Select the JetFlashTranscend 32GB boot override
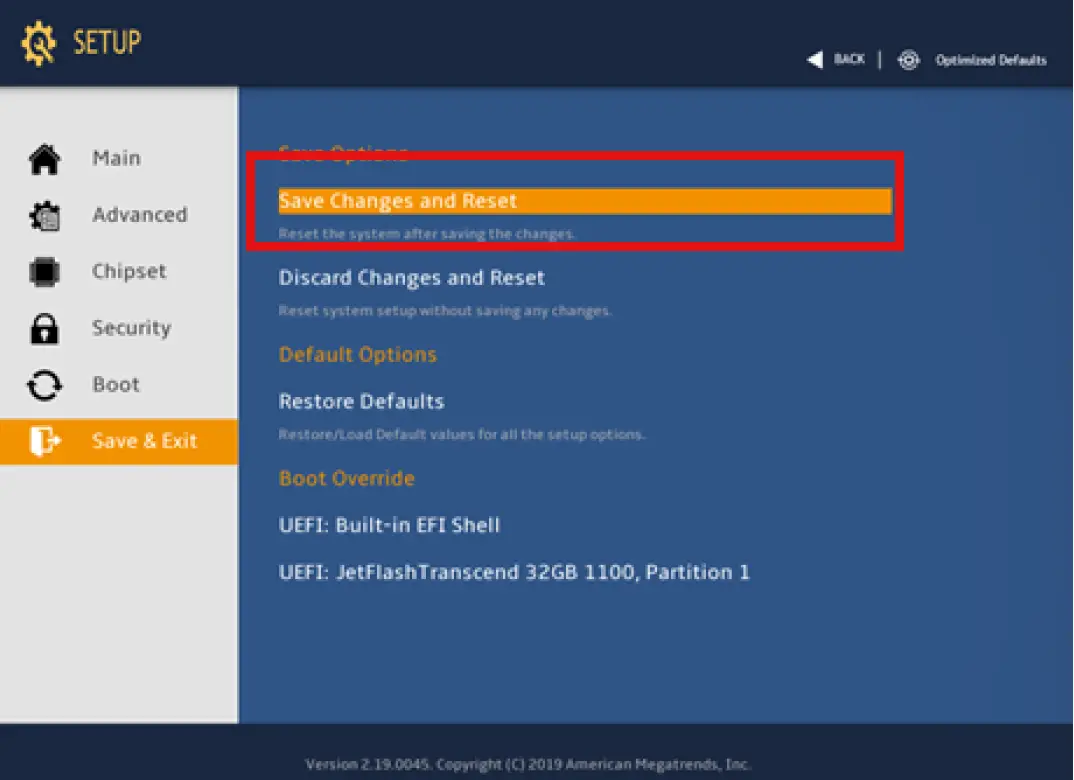The image size is (1074, 780). 513,572
